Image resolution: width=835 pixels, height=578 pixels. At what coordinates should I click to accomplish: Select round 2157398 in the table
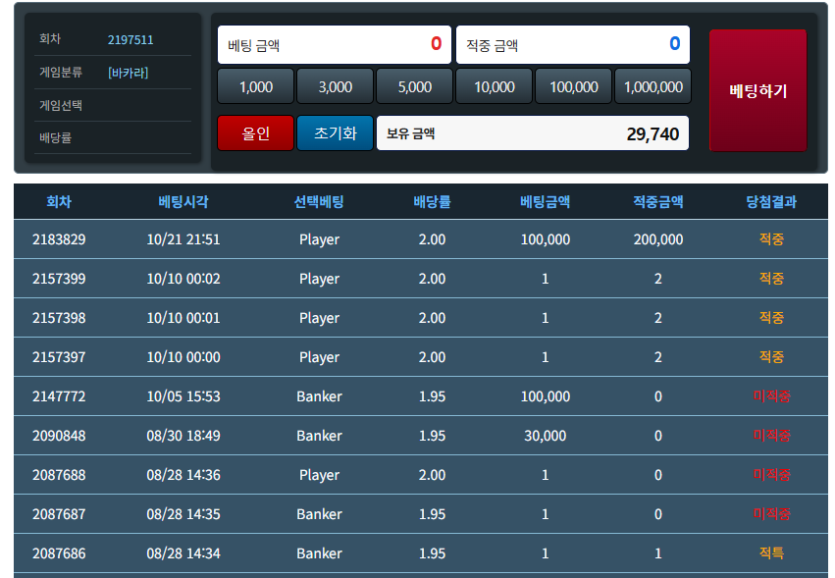tap(59, 318)
